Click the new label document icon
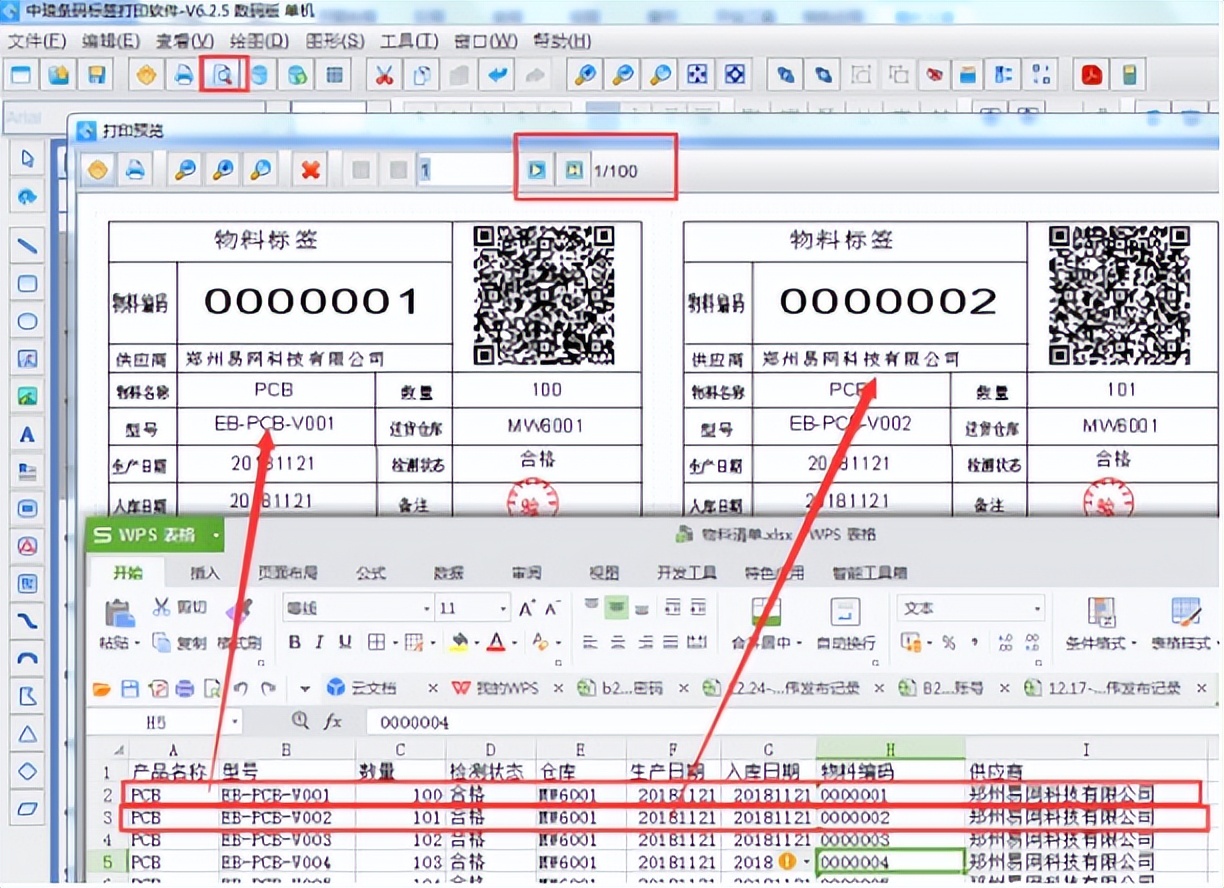This screenshot has height=888, width=1224. 21,75
